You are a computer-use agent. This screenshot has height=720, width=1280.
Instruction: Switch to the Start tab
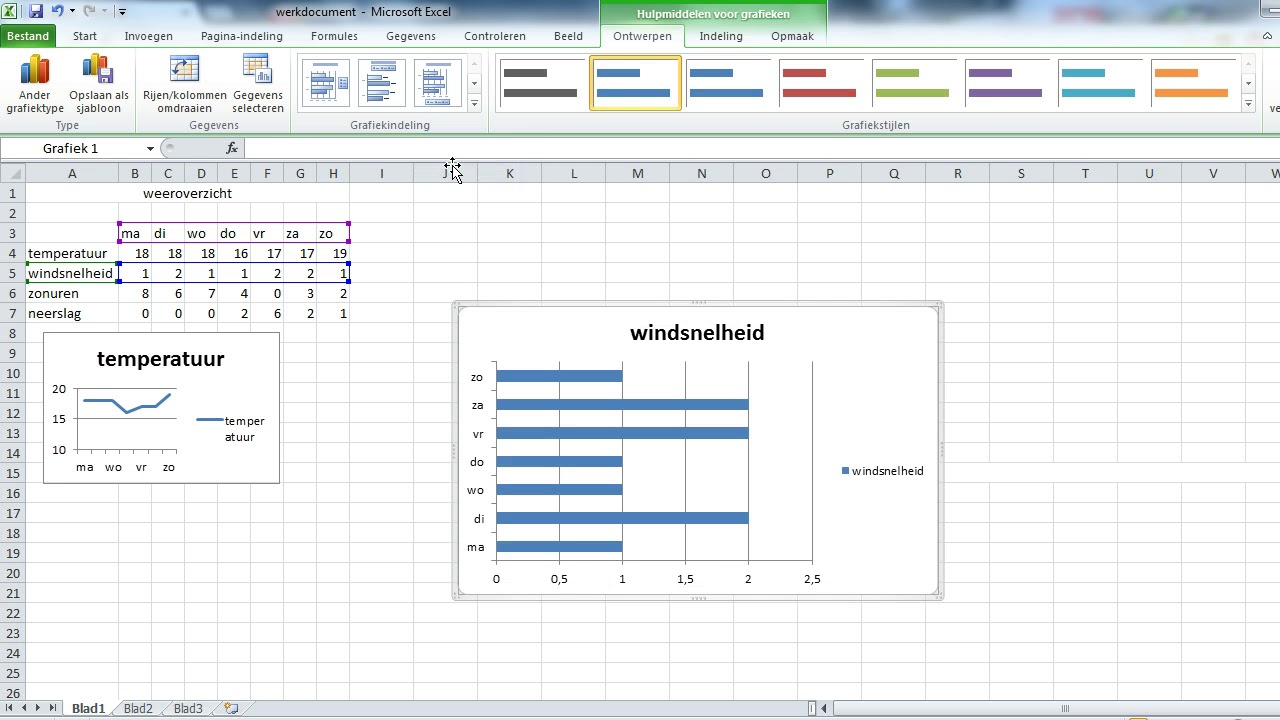85,36
